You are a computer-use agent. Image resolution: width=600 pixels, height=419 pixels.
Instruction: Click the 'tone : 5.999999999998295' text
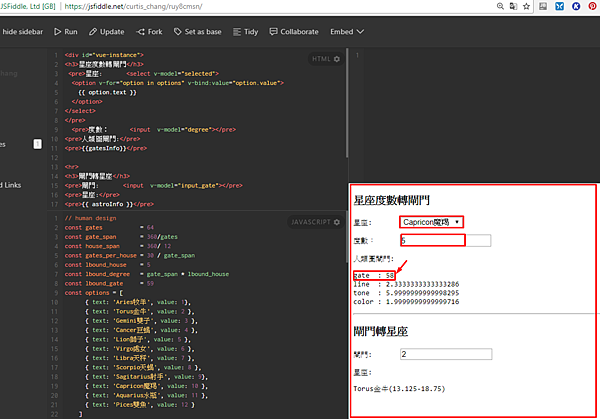click(406, 293)
